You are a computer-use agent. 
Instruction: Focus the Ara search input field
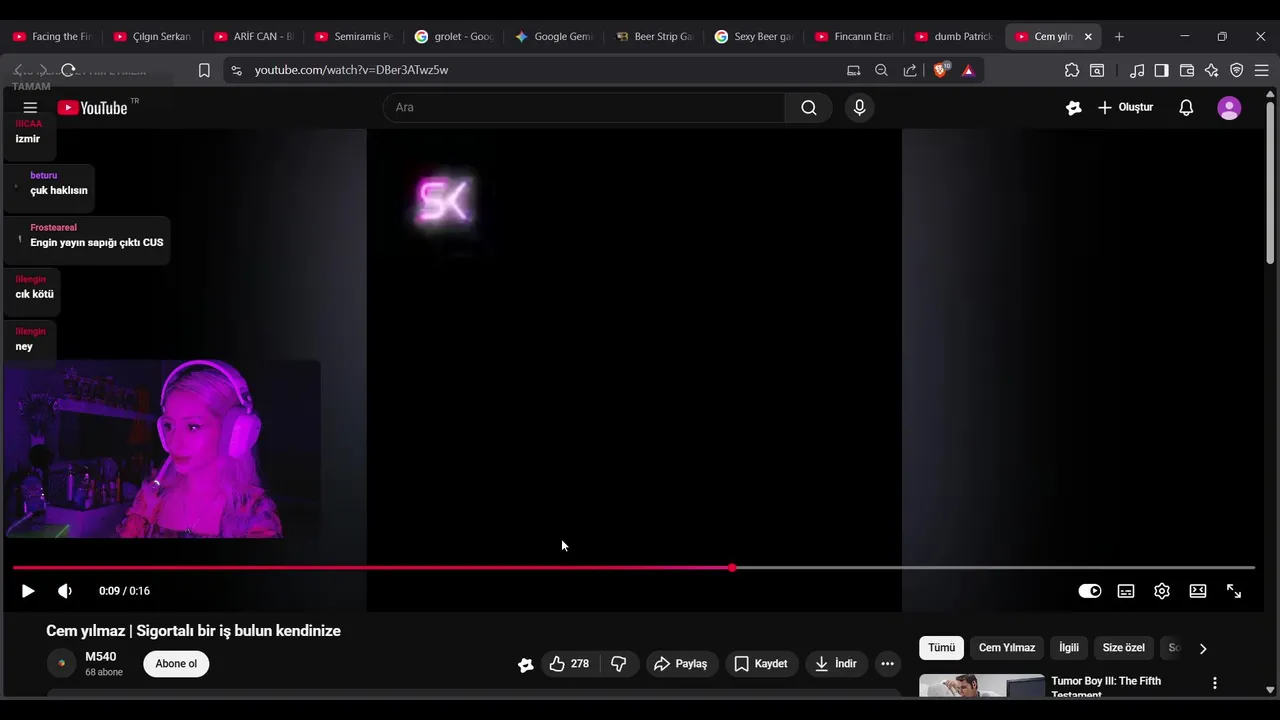584,108
